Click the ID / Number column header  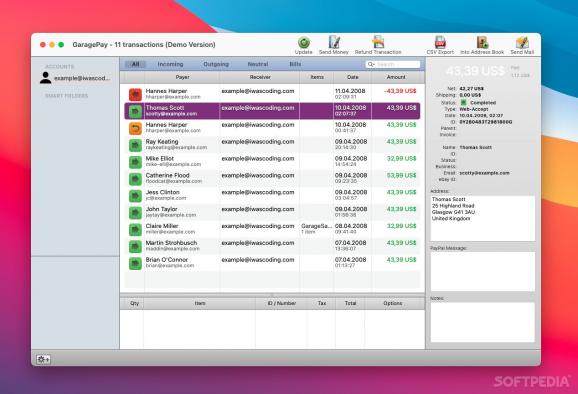tap(282, 303)
